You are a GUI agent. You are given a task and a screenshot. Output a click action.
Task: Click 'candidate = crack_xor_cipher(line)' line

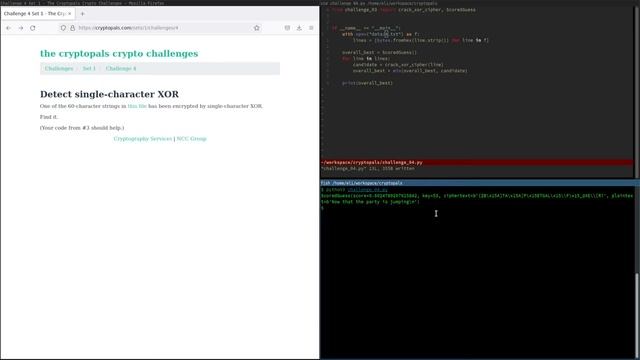pos(398,64)
